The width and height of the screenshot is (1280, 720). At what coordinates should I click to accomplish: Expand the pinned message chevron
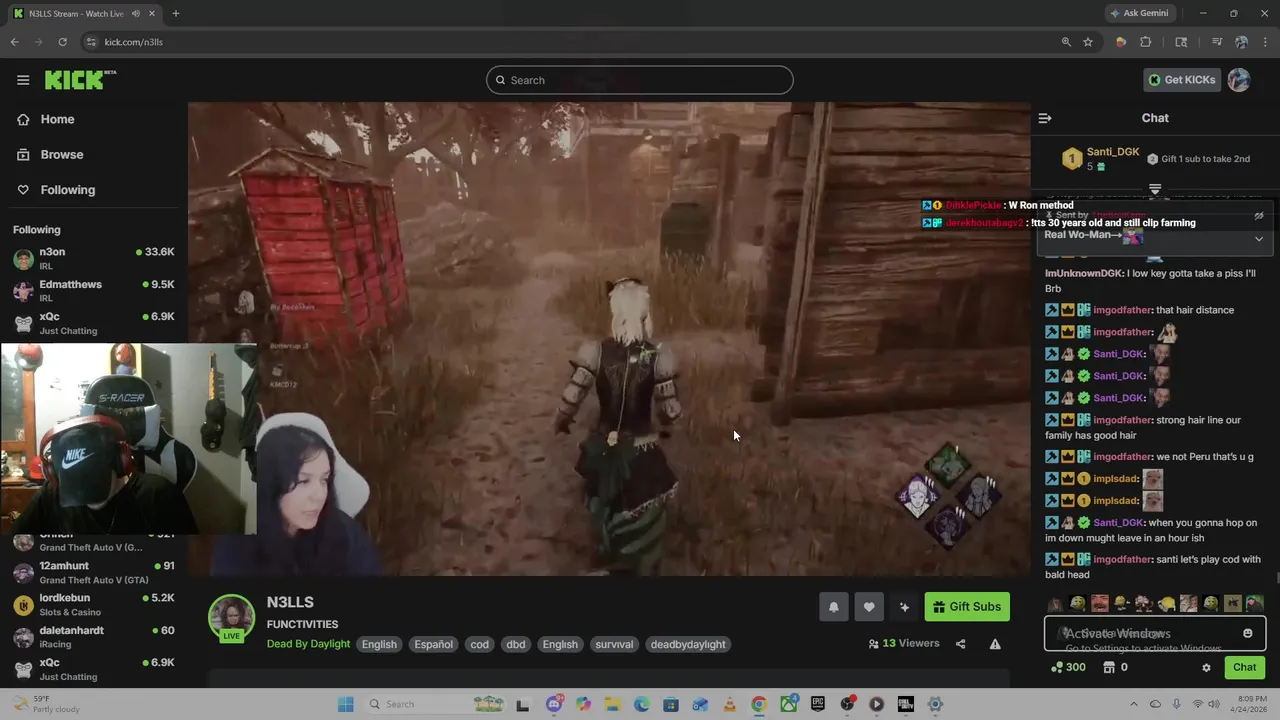coord(1259,239)
